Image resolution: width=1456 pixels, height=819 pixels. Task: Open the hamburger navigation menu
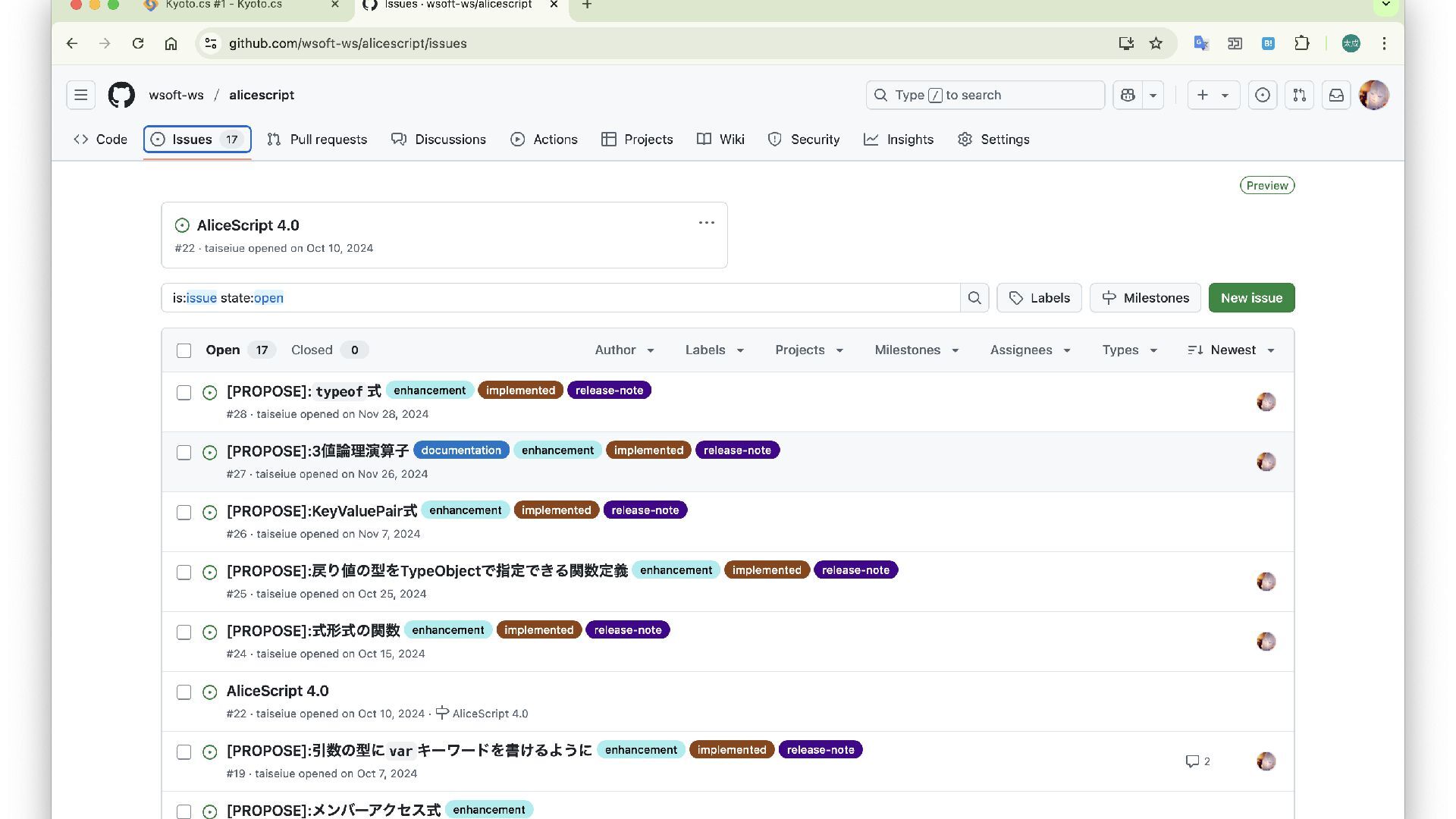tap(80, 95)
